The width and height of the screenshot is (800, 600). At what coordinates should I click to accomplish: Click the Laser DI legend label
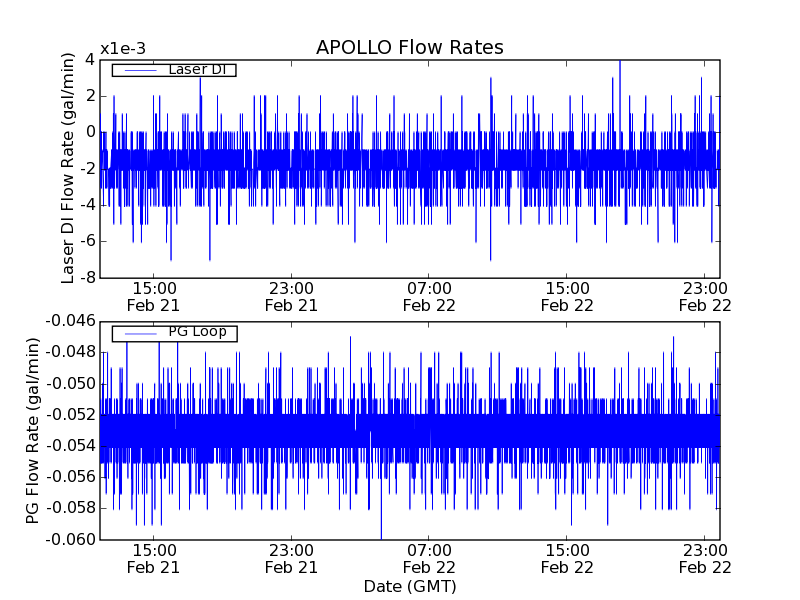(197, 69)
